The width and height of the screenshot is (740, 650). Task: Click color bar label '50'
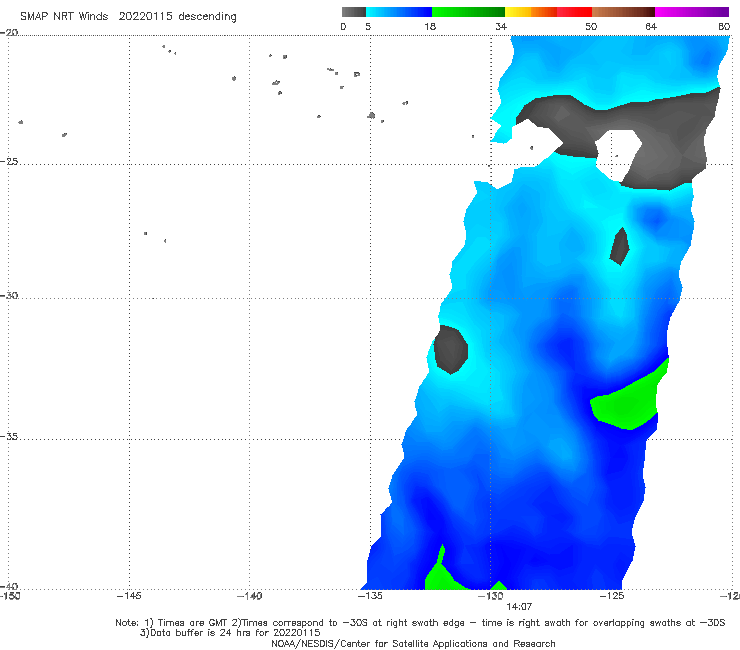(591, 26)
